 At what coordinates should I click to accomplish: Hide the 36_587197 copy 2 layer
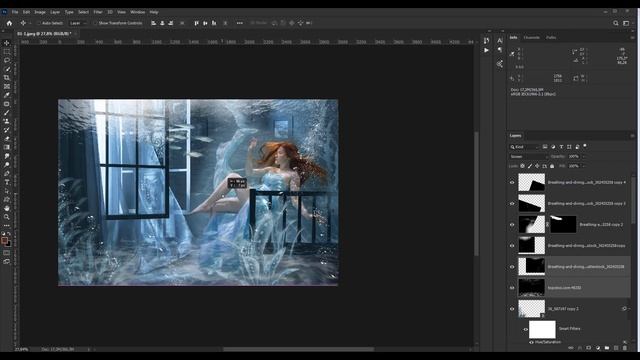tap(512, 309)
